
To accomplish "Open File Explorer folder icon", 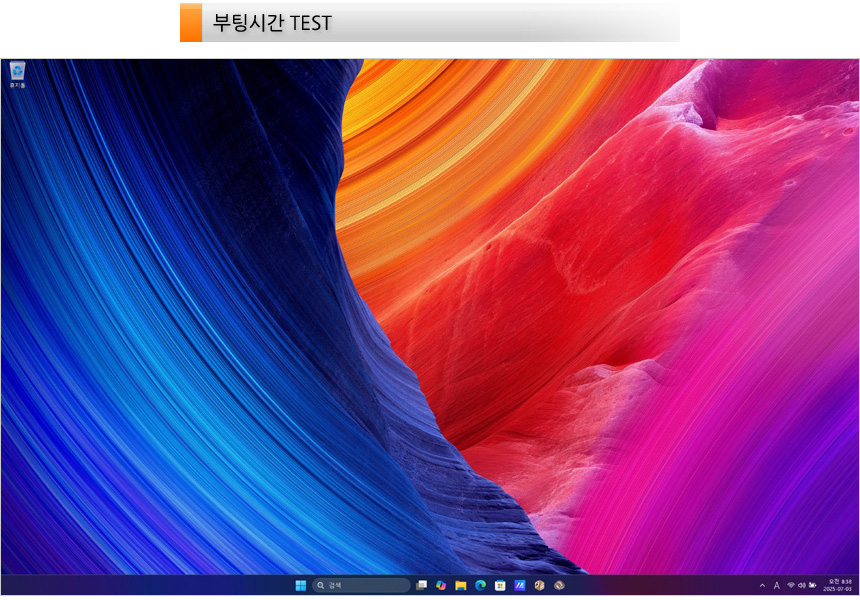I will click(461, 585).
